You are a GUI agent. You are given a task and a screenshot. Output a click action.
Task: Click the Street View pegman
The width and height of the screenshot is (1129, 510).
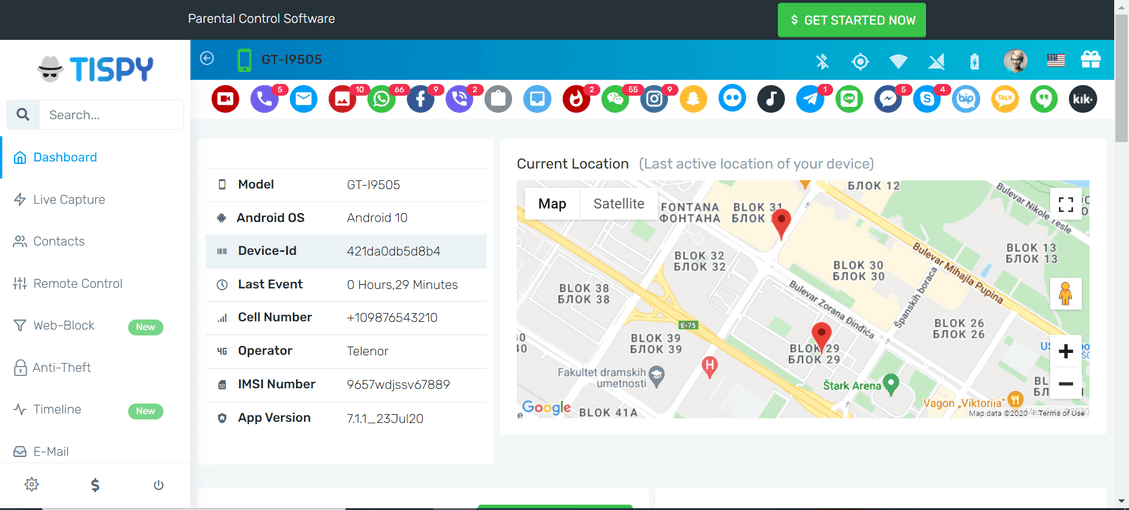pyautogui.click(x=1066, y=294)
